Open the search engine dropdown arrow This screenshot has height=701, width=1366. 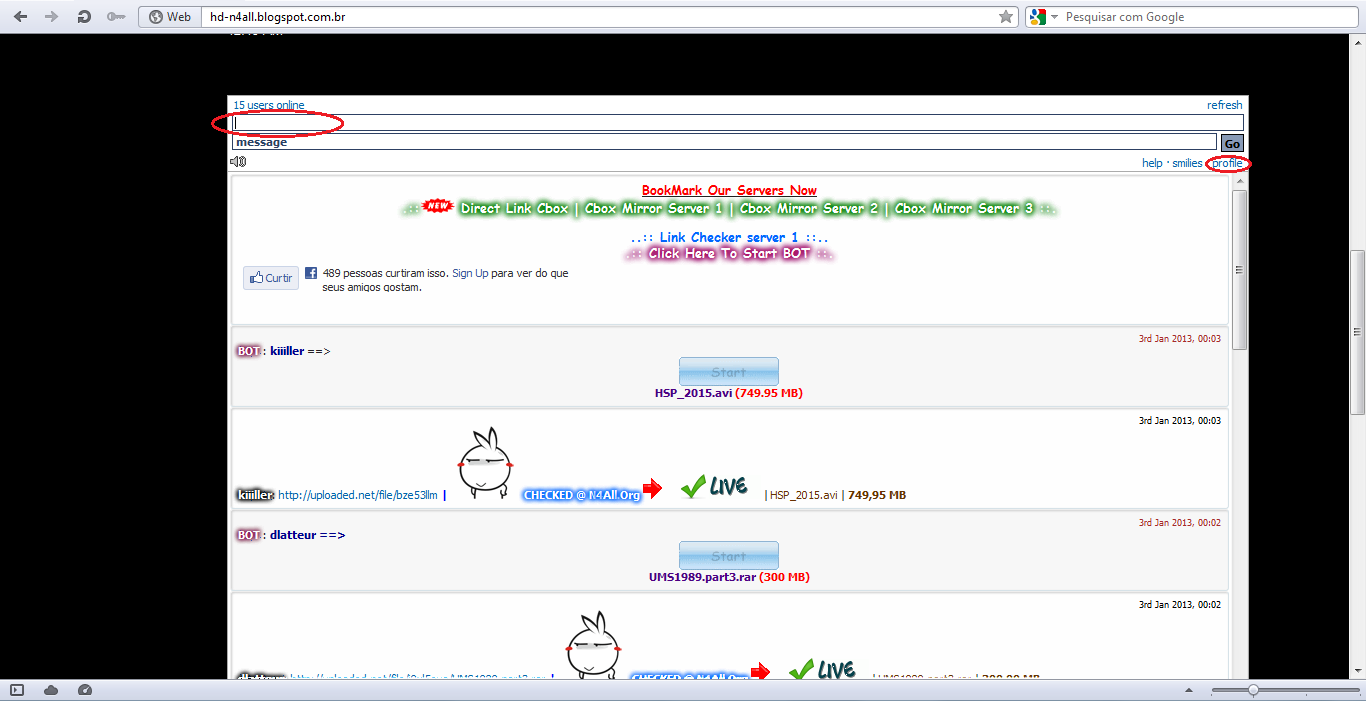1054,17
